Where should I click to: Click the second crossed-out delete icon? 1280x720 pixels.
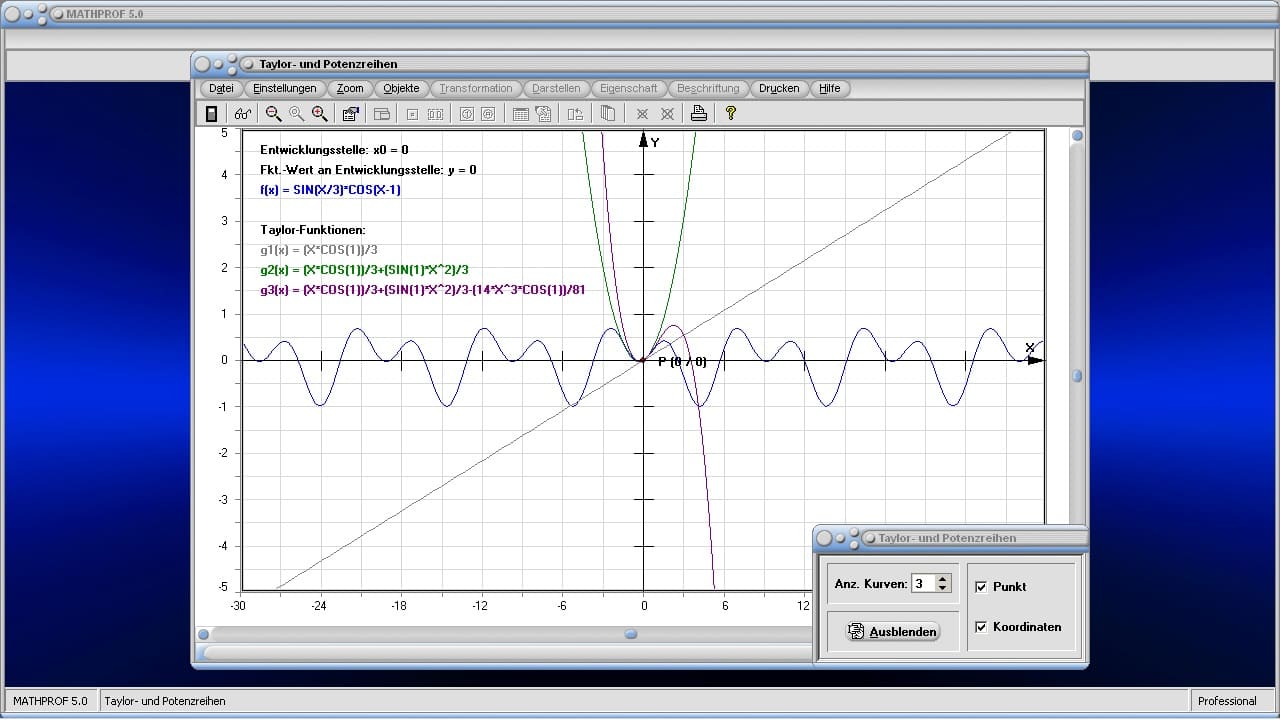click(x=667, y=114)
